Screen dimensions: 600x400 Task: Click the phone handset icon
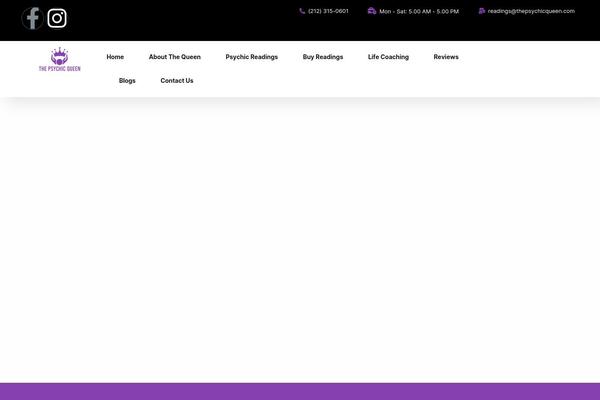click(302, 11)
